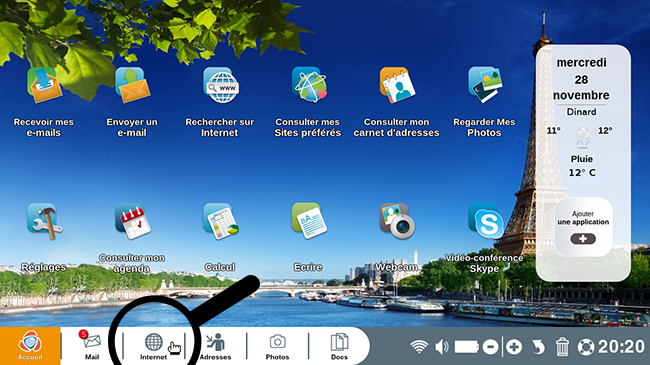Zoom in with the plus button
This screenshot has height=365, width=650.
coord(514,347)
